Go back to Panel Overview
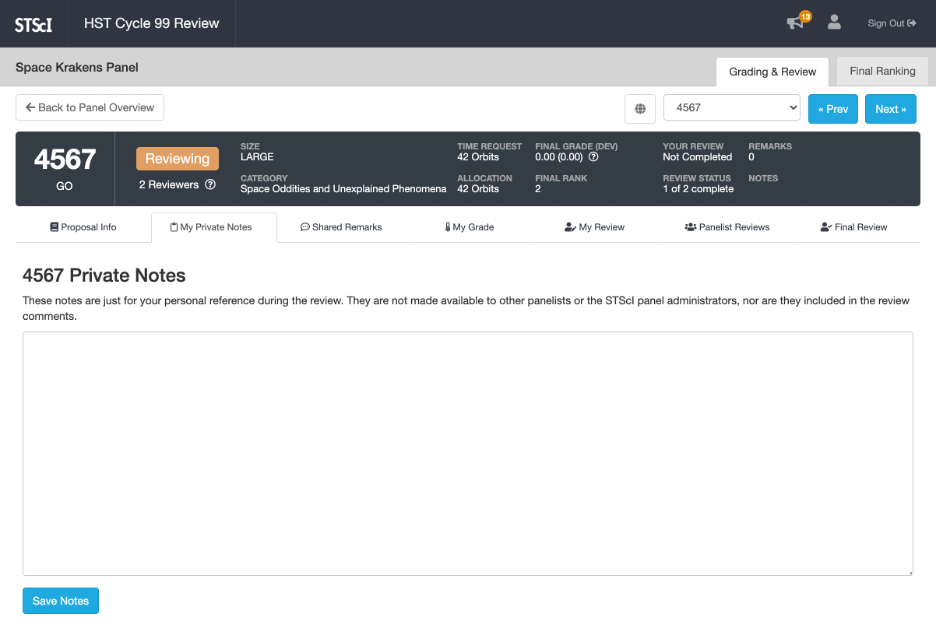The height and width of the screenshot is (628, 936). point(90,108)
